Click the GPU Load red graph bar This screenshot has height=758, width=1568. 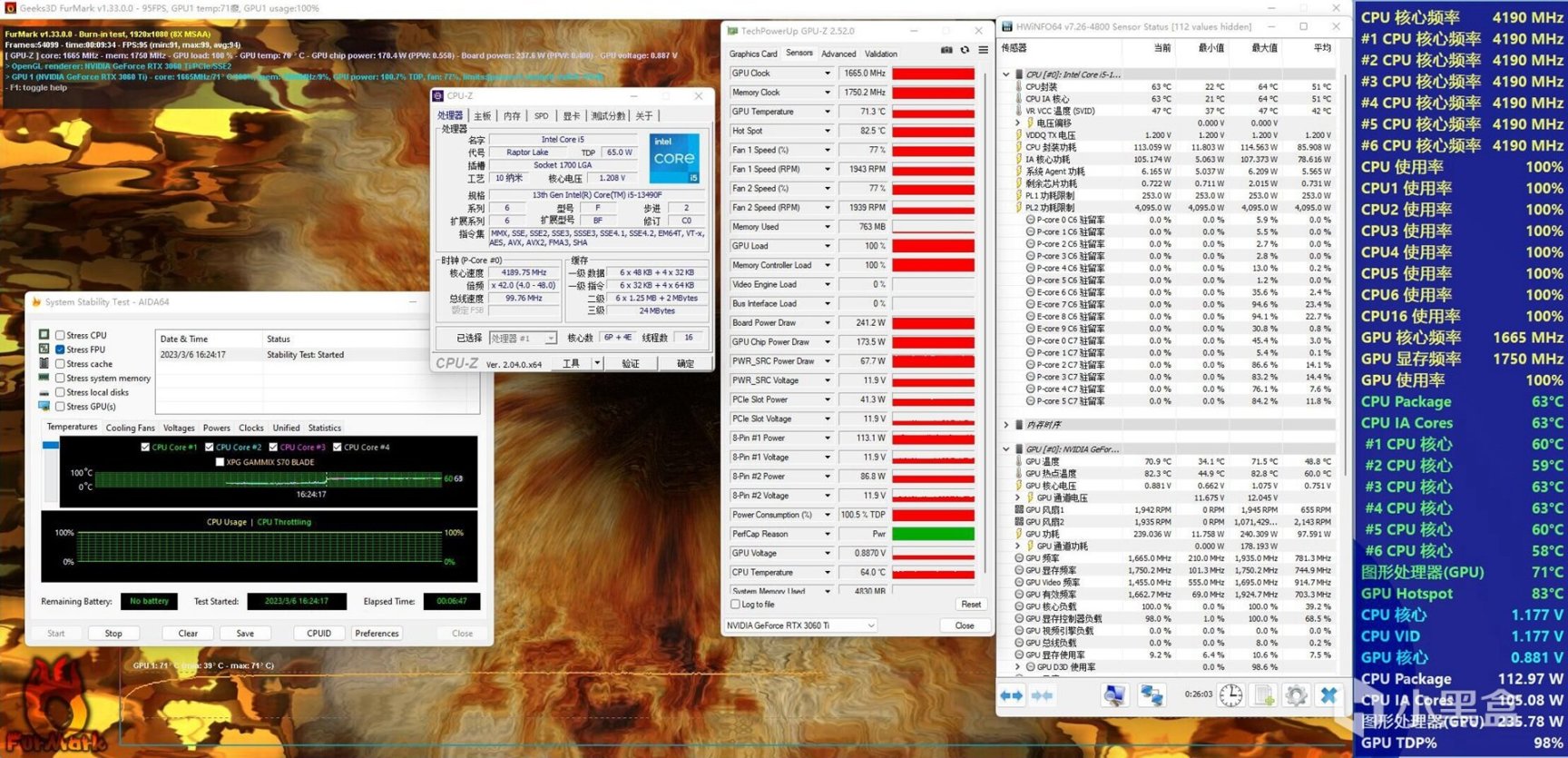[x=933, y=246]
